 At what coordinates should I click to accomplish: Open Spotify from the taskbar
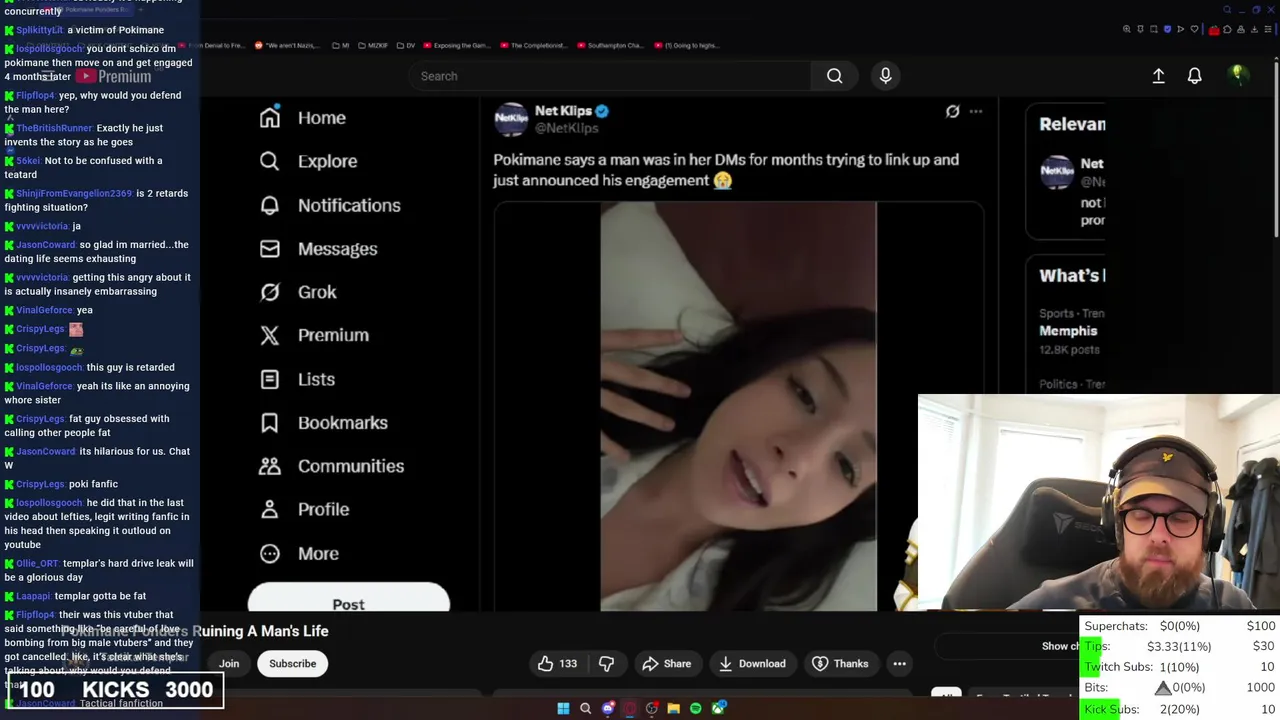(695, 709)
